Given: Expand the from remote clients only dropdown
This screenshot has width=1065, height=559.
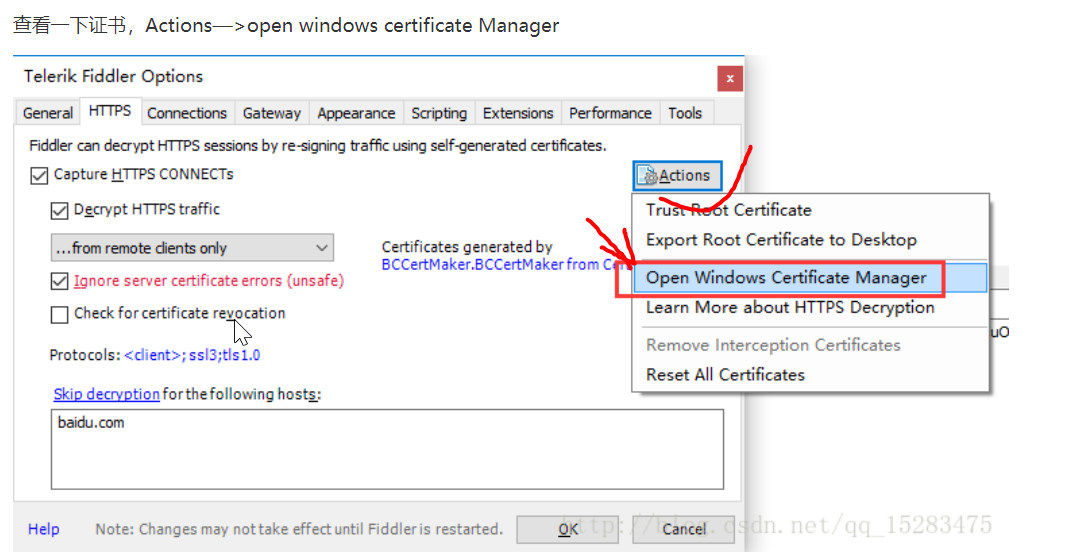Looking at the screenshot, I should [192, 248].
